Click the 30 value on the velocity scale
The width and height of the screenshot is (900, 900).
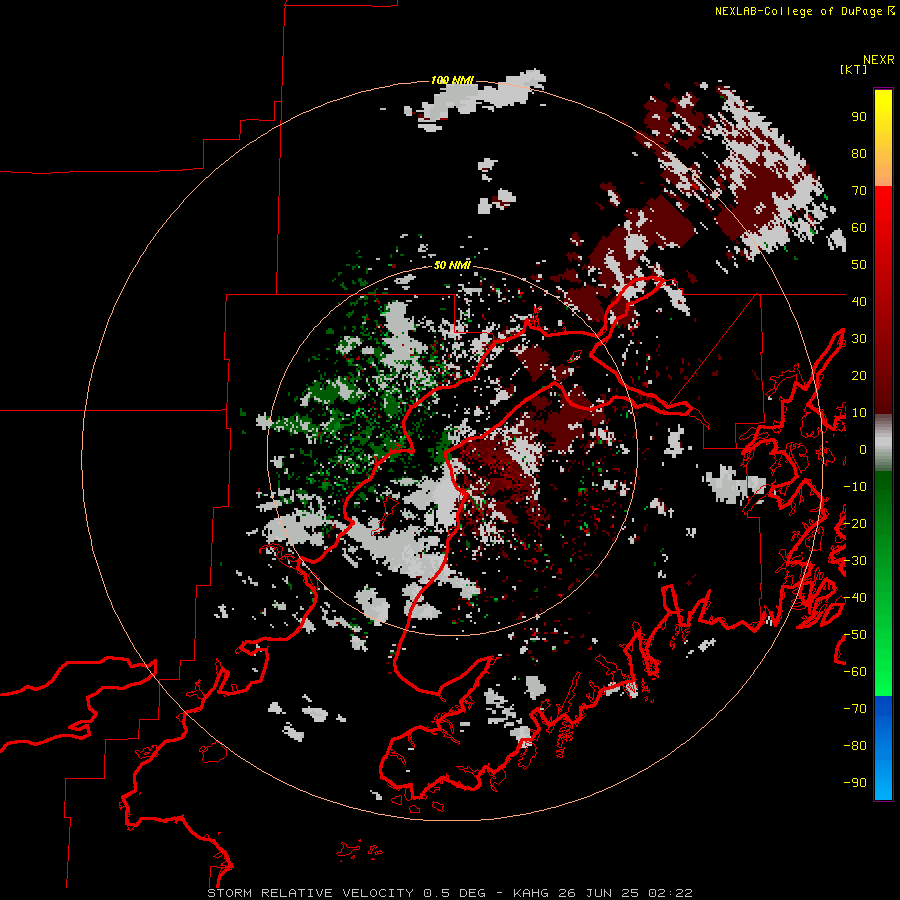click(x=859, y=339)
